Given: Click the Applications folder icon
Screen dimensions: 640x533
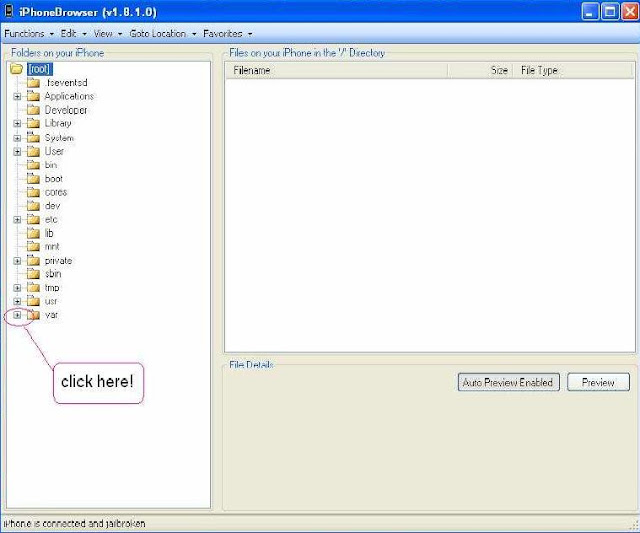Looking at the screenshot, I should [x=33, y=96].
